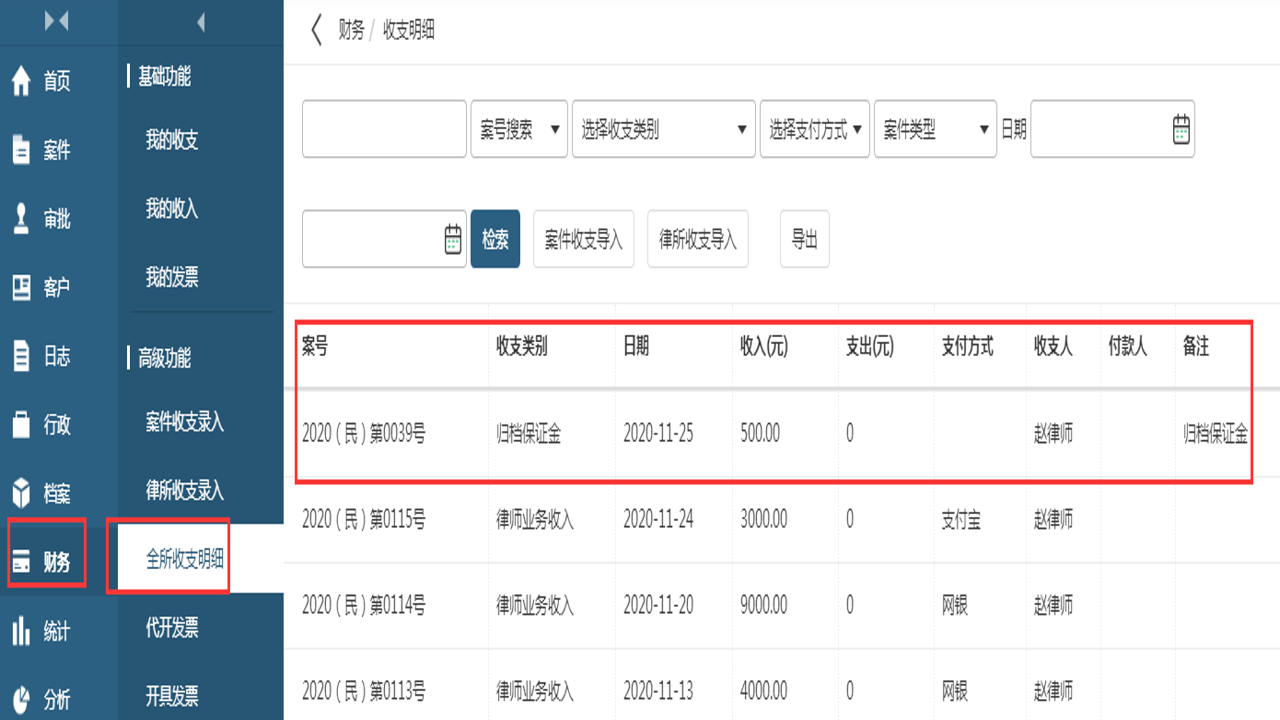This screenshot has height=720, width=1280.
Task: Open 我的收入 in the submenu
Action: (172, 209)
